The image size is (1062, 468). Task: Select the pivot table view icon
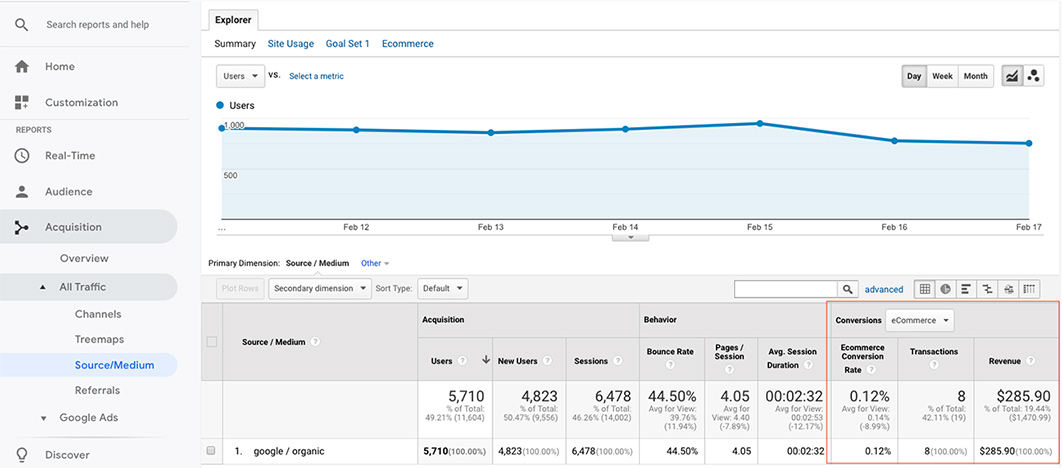click(x=1029, y=289)
